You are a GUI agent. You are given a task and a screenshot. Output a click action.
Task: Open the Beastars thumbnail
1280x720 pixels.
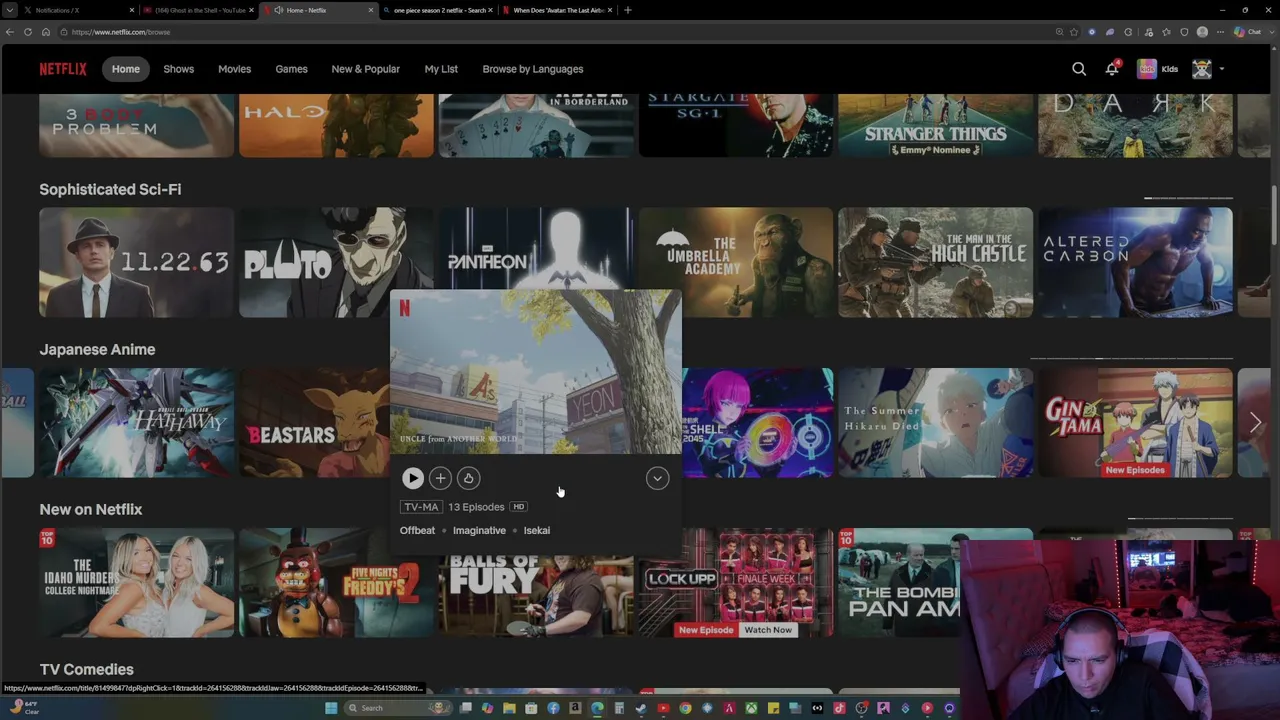314,423
